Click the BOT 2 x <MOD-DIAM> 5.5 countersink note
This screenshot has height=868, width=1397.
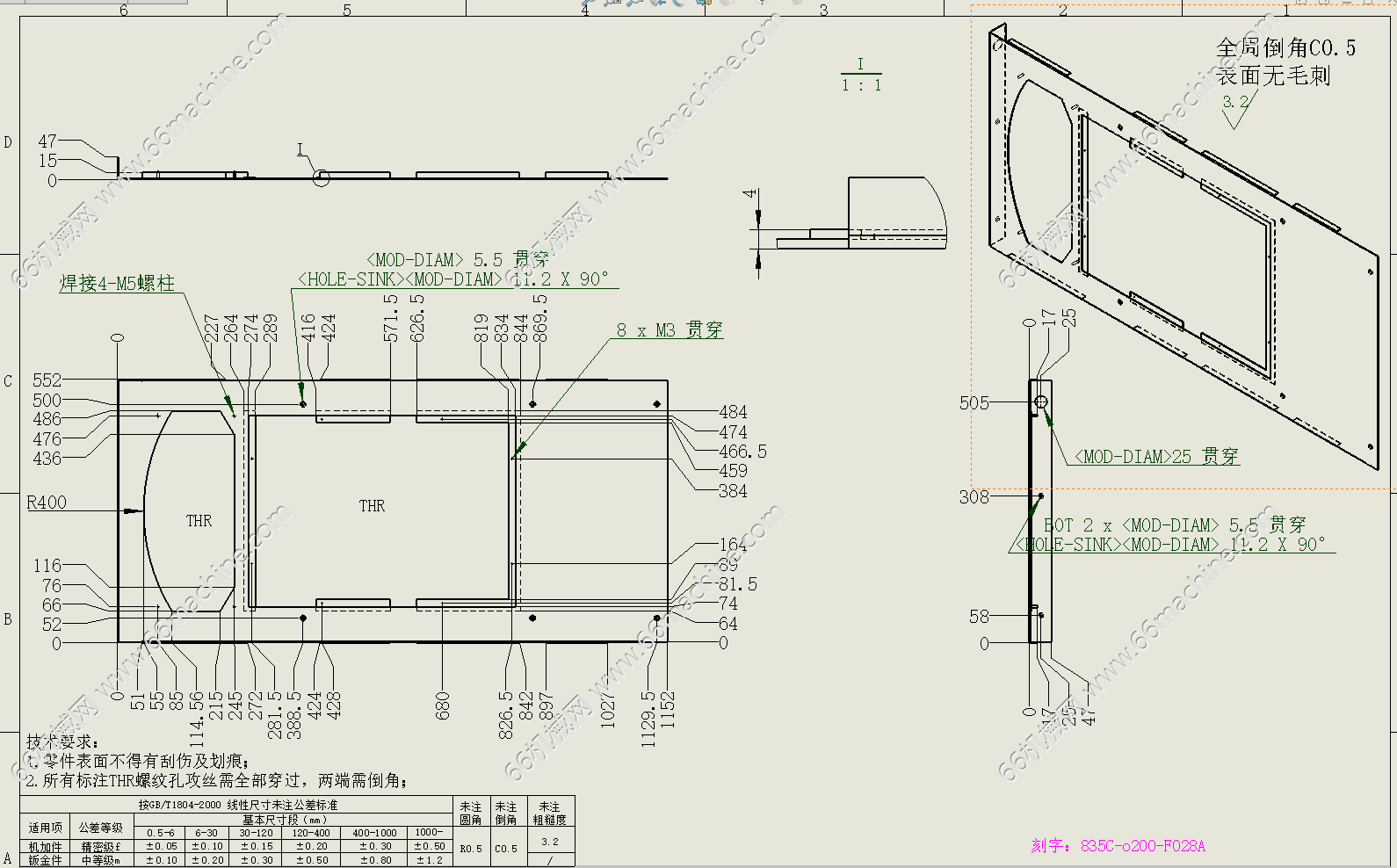(1173, 525)
